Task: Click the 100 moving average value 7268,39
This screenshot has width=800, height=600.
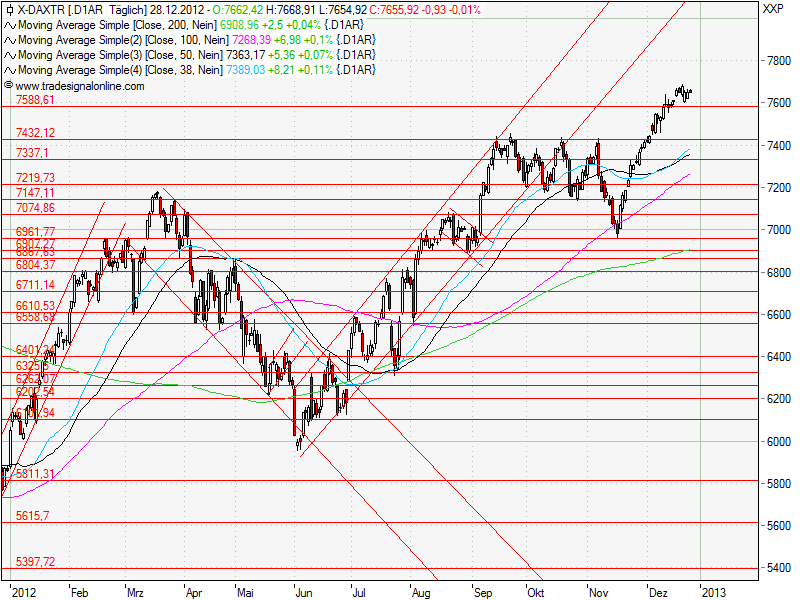Action: point(251,40)
